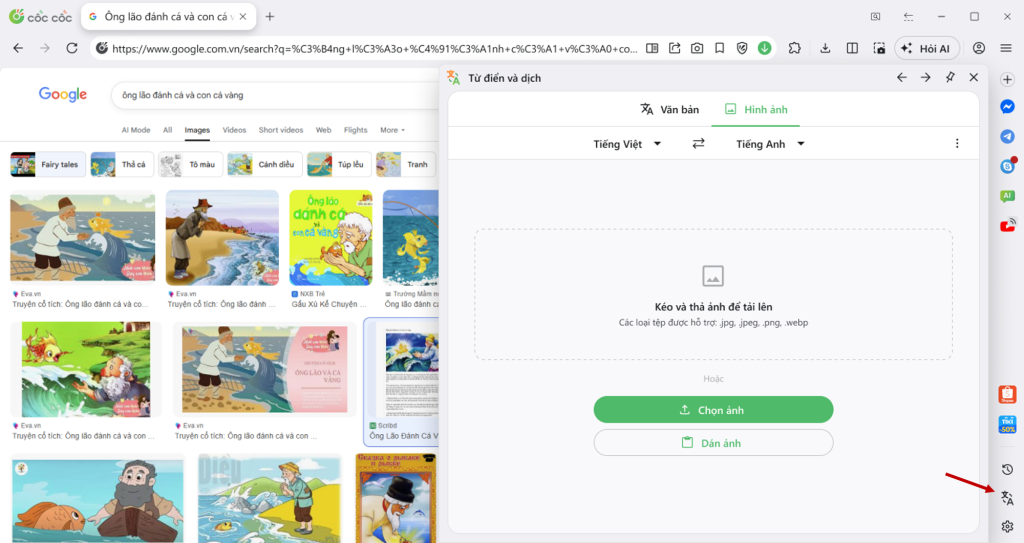Screen dimensions: 1024x543
Task: Pin the dictionary and translate panel
Action: tap(950, 78)
